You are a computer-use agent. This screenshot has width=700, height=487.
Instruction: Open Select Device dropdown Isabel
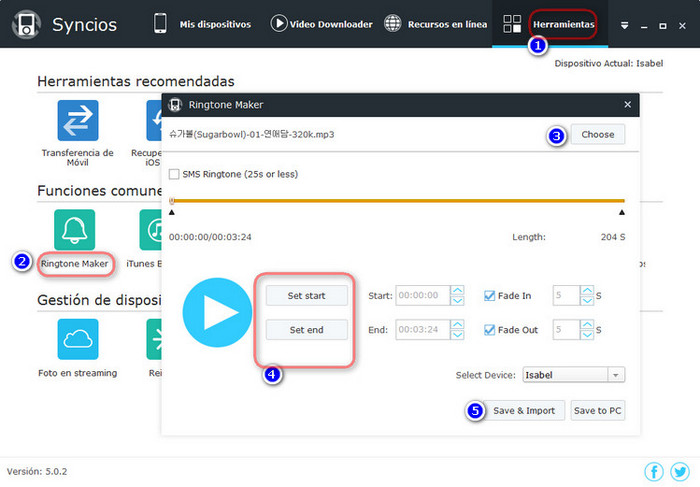574,375
